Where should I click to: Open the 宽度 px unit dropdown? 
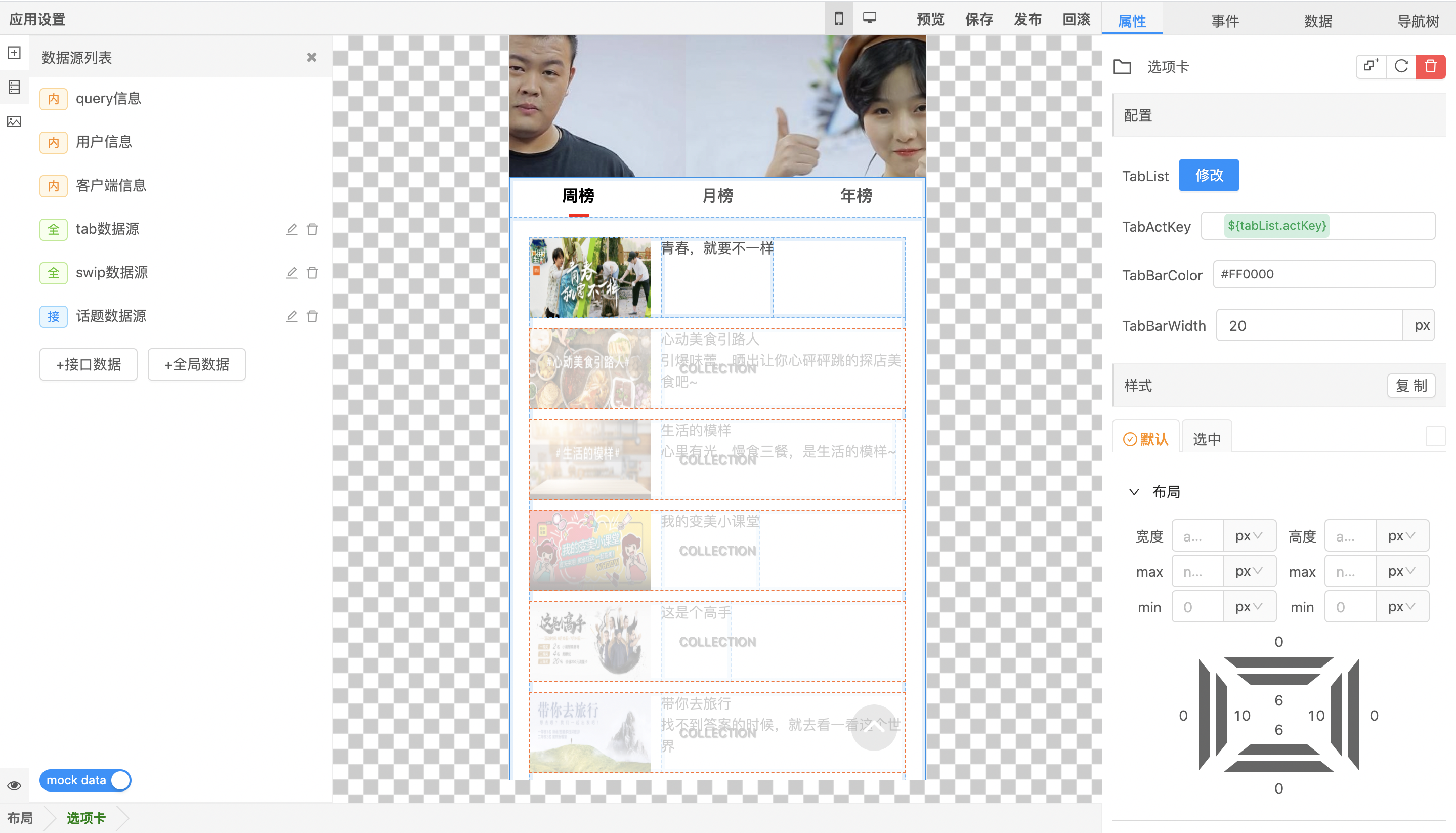click(1249, 536)
